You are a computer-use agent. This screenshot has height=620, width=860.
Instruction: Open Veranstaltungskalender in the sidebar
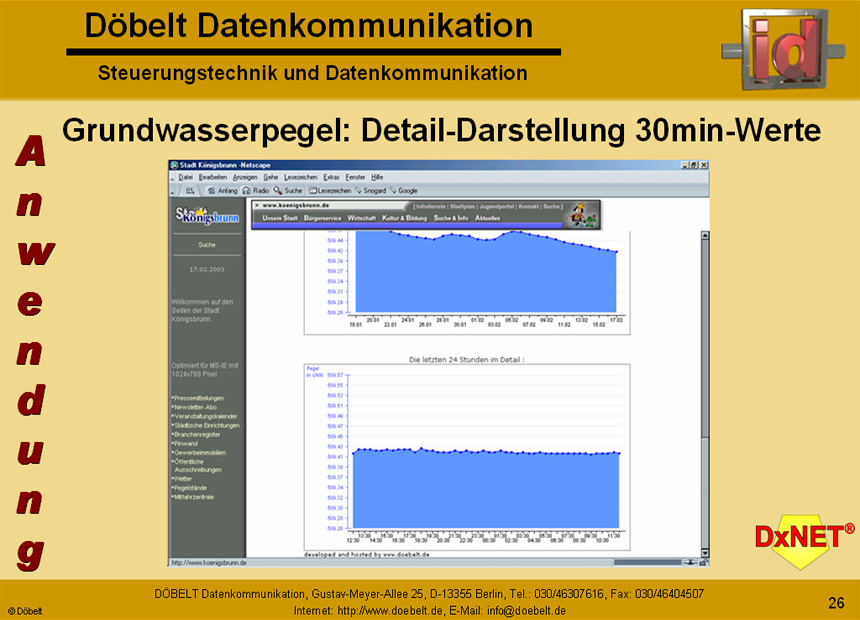point(205,416)
